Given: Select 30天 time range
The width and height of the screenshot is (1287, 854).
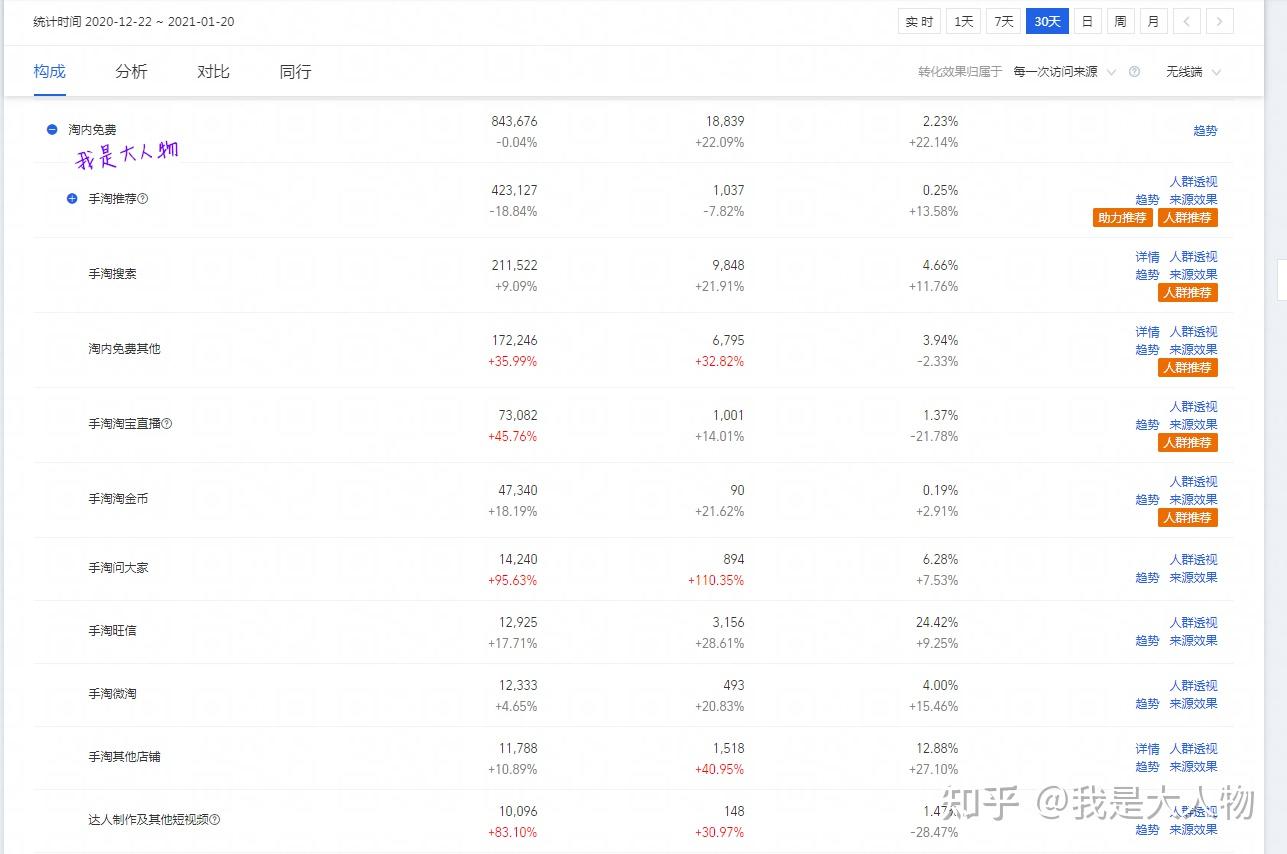Looking at the screenshot, I should click(1047, 21).
